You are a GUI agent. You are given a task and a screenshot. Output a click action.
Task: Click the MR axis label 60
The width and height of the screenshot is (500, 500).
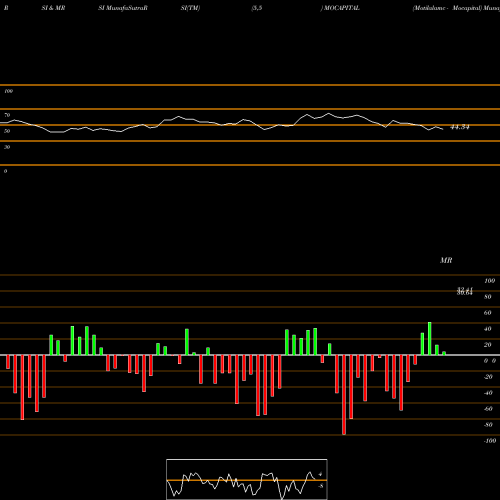[x=488, y=313]
